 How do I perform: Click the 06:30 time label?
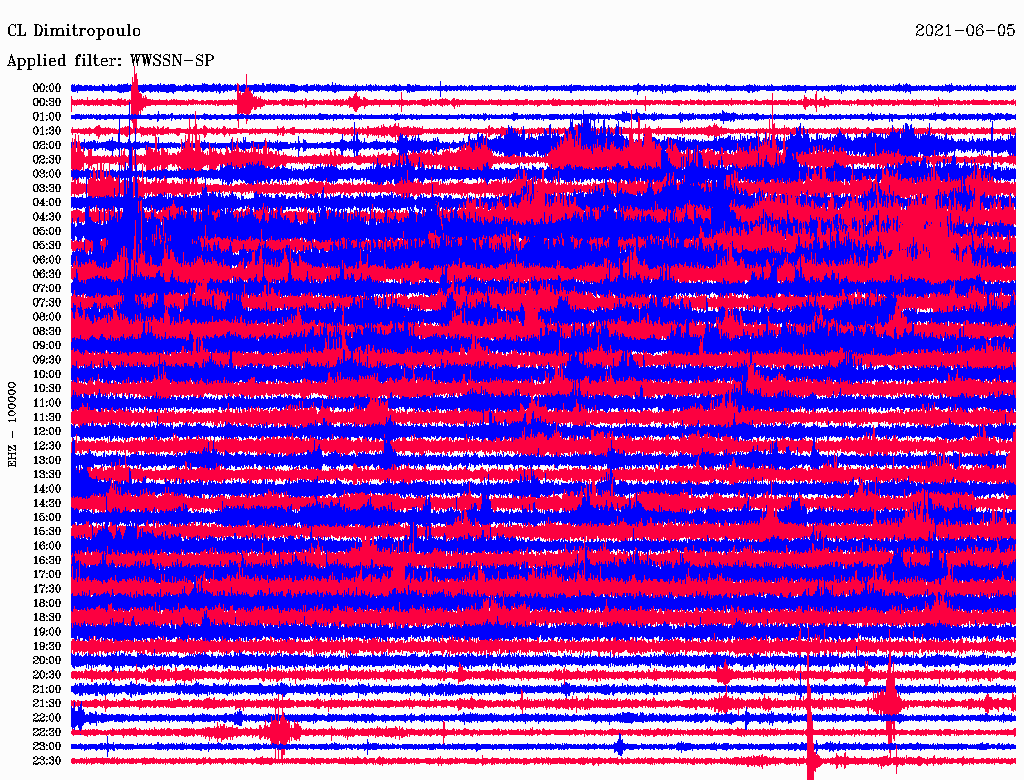tap(47, 274)
